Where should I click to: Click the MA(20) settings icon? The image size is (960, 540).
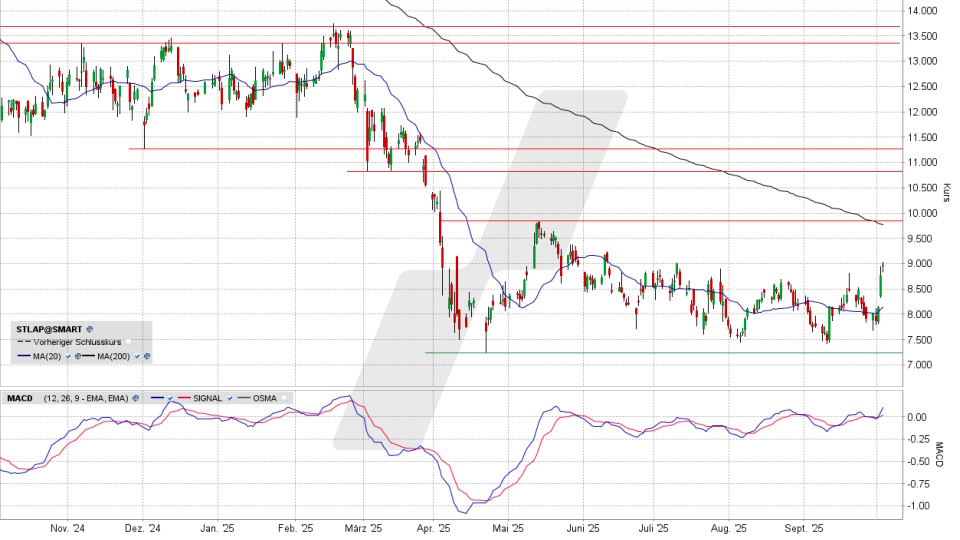78,356
